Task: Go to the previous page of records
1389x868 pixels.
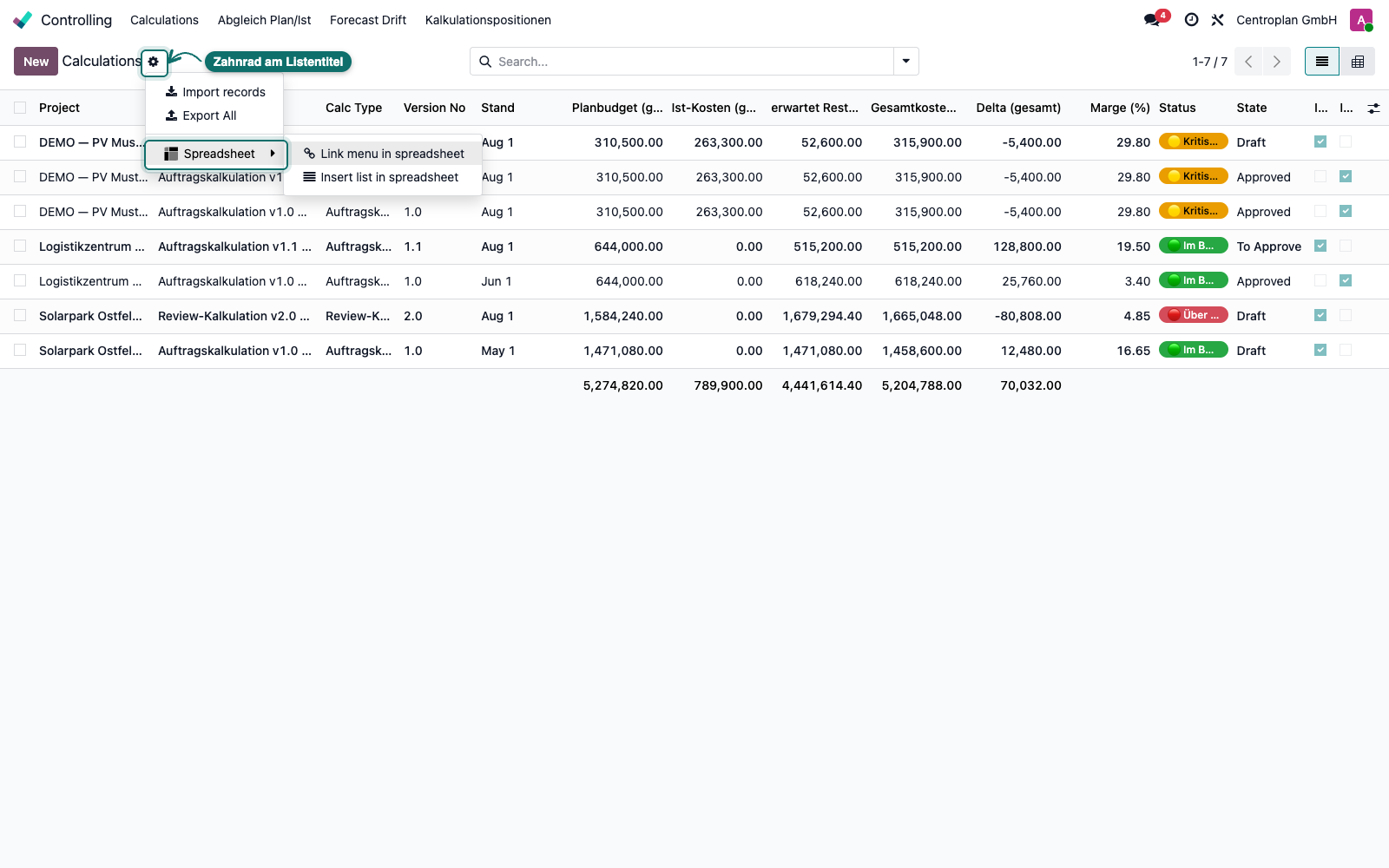Action: coord(1248,62)
